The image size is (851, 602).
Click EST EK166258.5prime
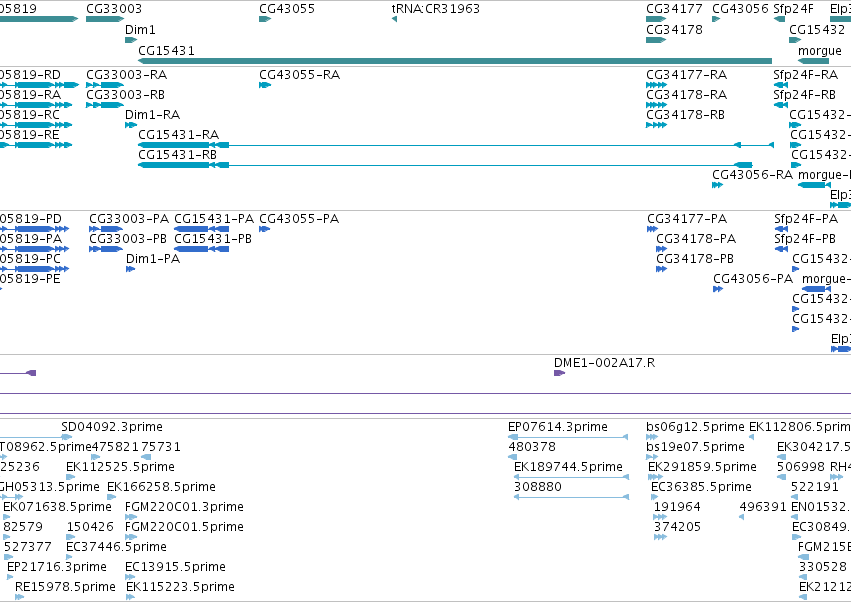click(161, 487)
